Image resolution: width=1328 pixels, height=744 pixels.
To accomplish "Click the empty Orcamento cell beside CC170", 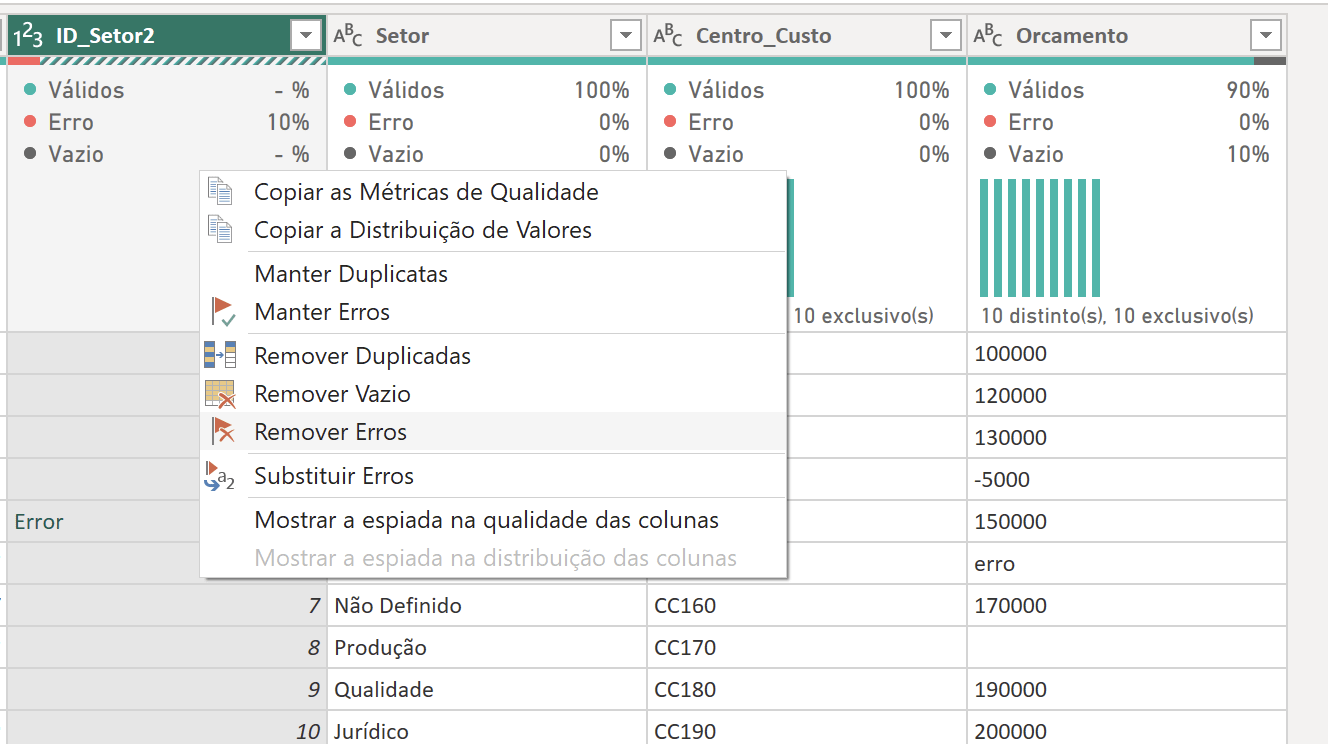I will [1127, 648].
